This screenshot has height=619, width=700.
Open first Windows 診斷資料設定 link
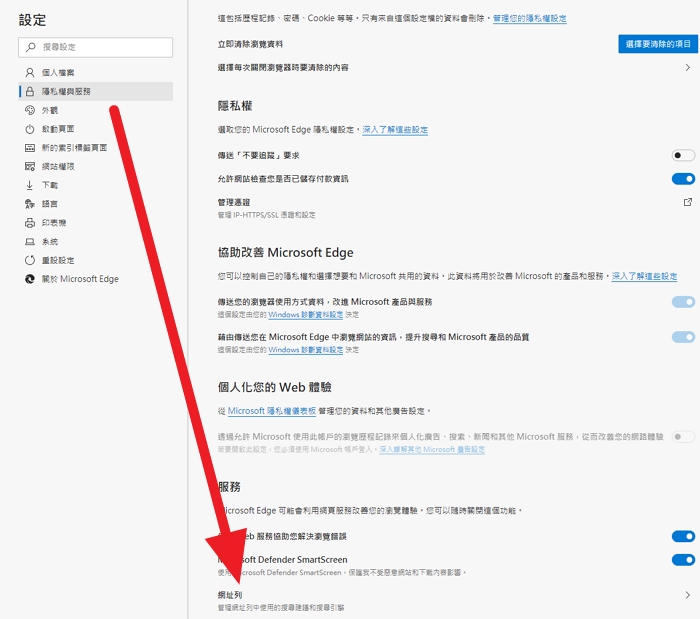[x=306, y=315]
